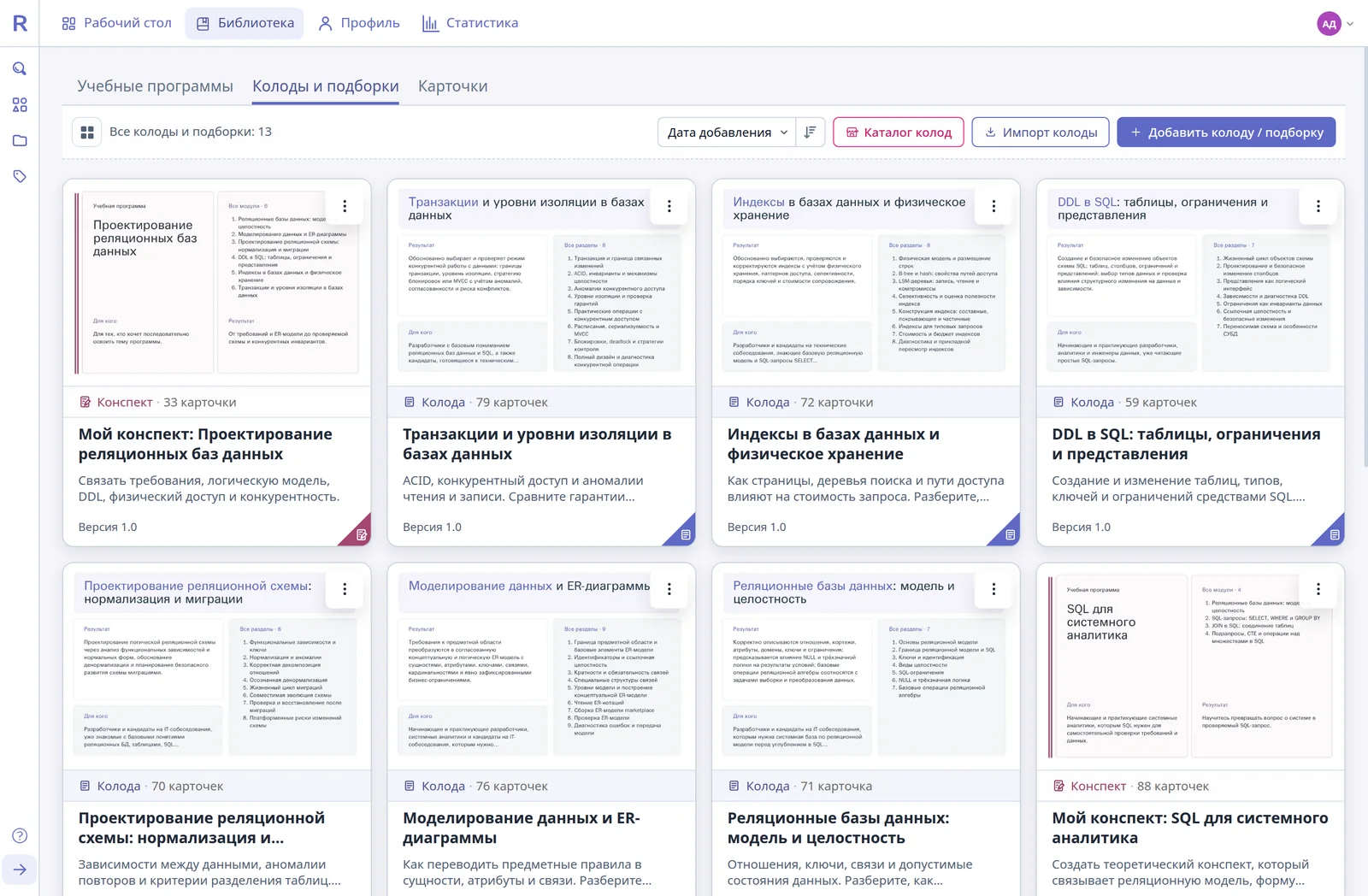Click Добавить колоду / подборку button
The width and height of the screenshot is (1368, 896).
tap(1226, 132)
